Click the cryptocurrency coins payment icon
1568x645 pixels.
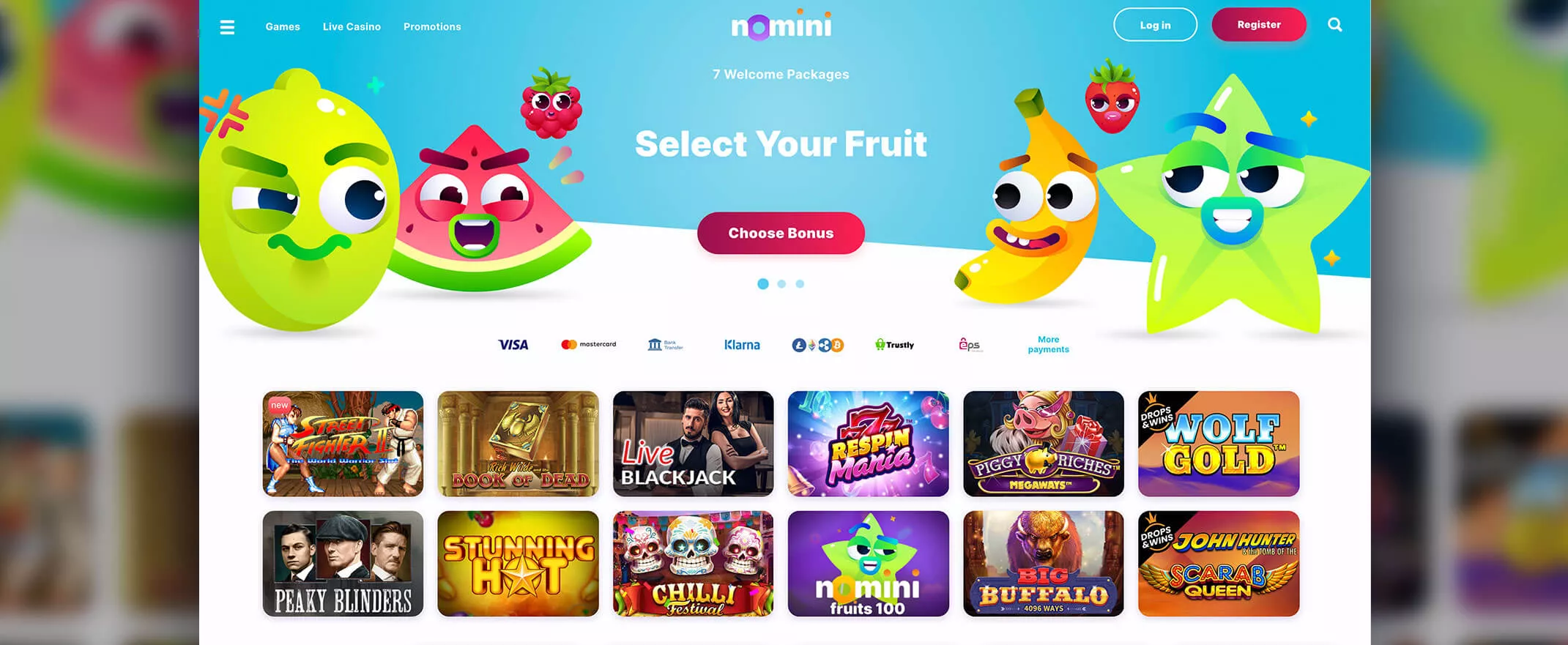pos(818,345)
